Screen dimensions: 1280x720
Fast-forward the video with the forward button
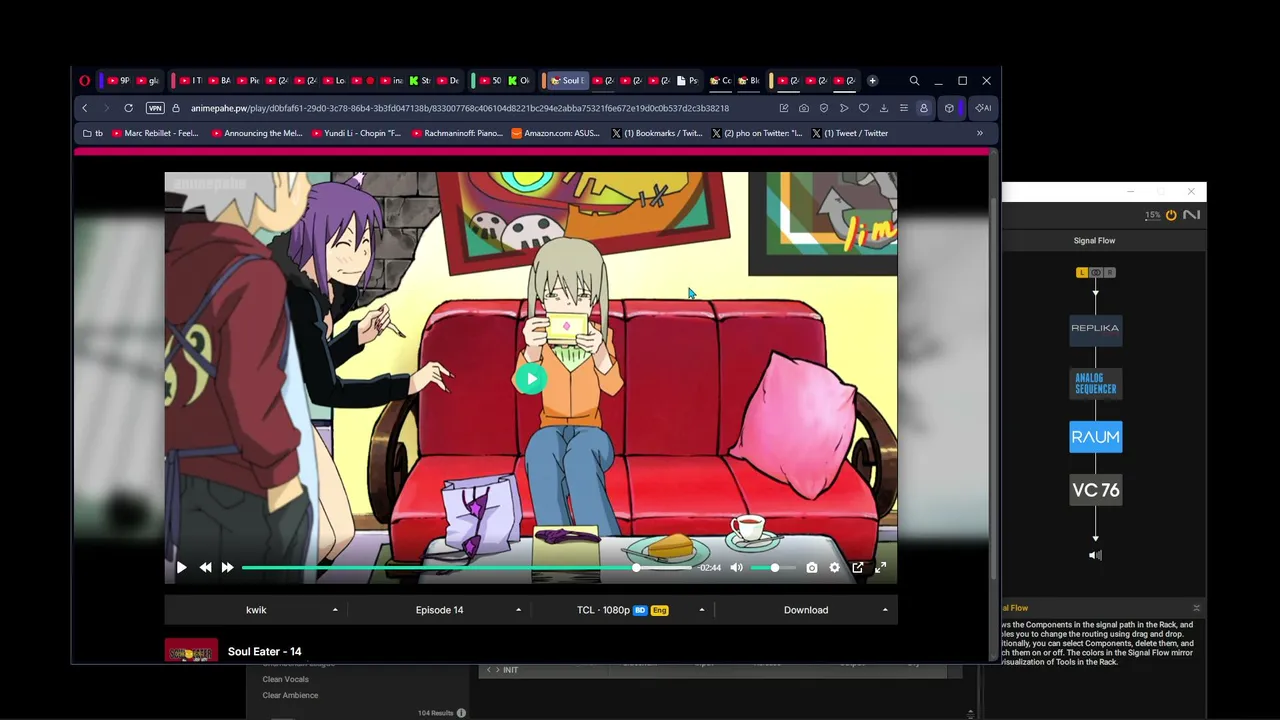coord(228,568)
